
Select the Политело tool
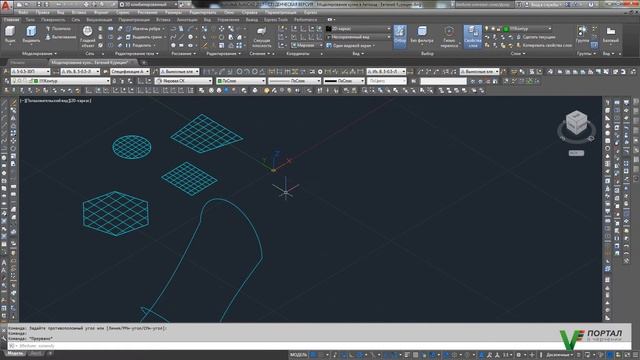(x=58, y=29)
